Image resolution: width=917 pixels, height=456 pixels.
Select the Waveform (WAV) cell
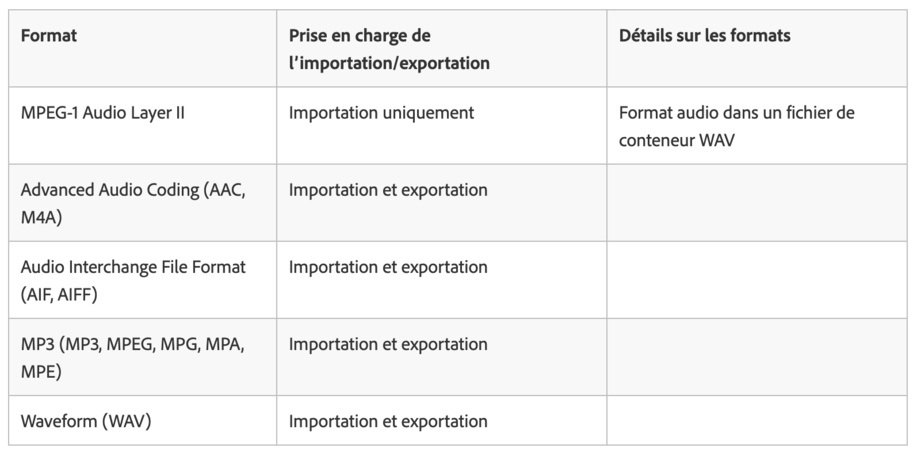[85, 421]
